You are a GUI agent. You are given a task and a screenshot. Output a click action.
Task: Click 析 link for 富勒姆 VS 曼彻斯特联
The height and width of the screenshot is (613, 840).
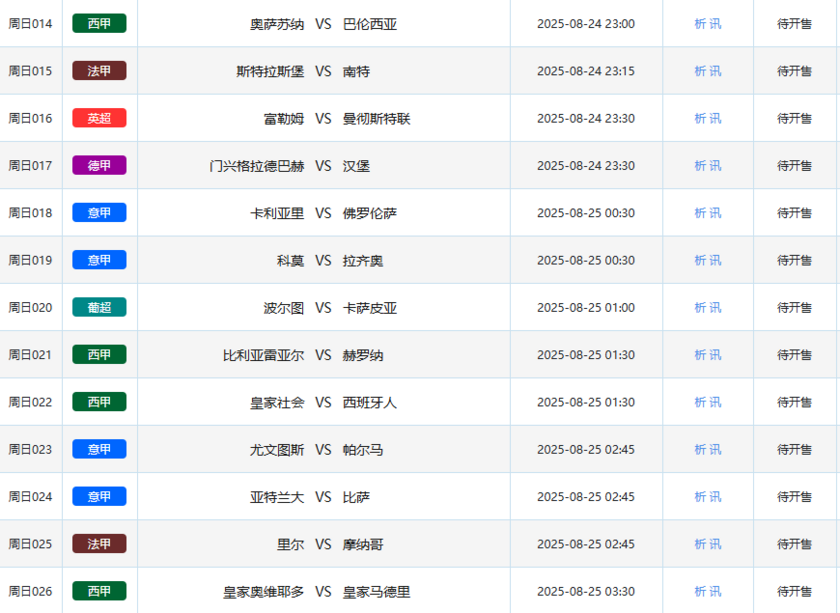coord(700,118)
